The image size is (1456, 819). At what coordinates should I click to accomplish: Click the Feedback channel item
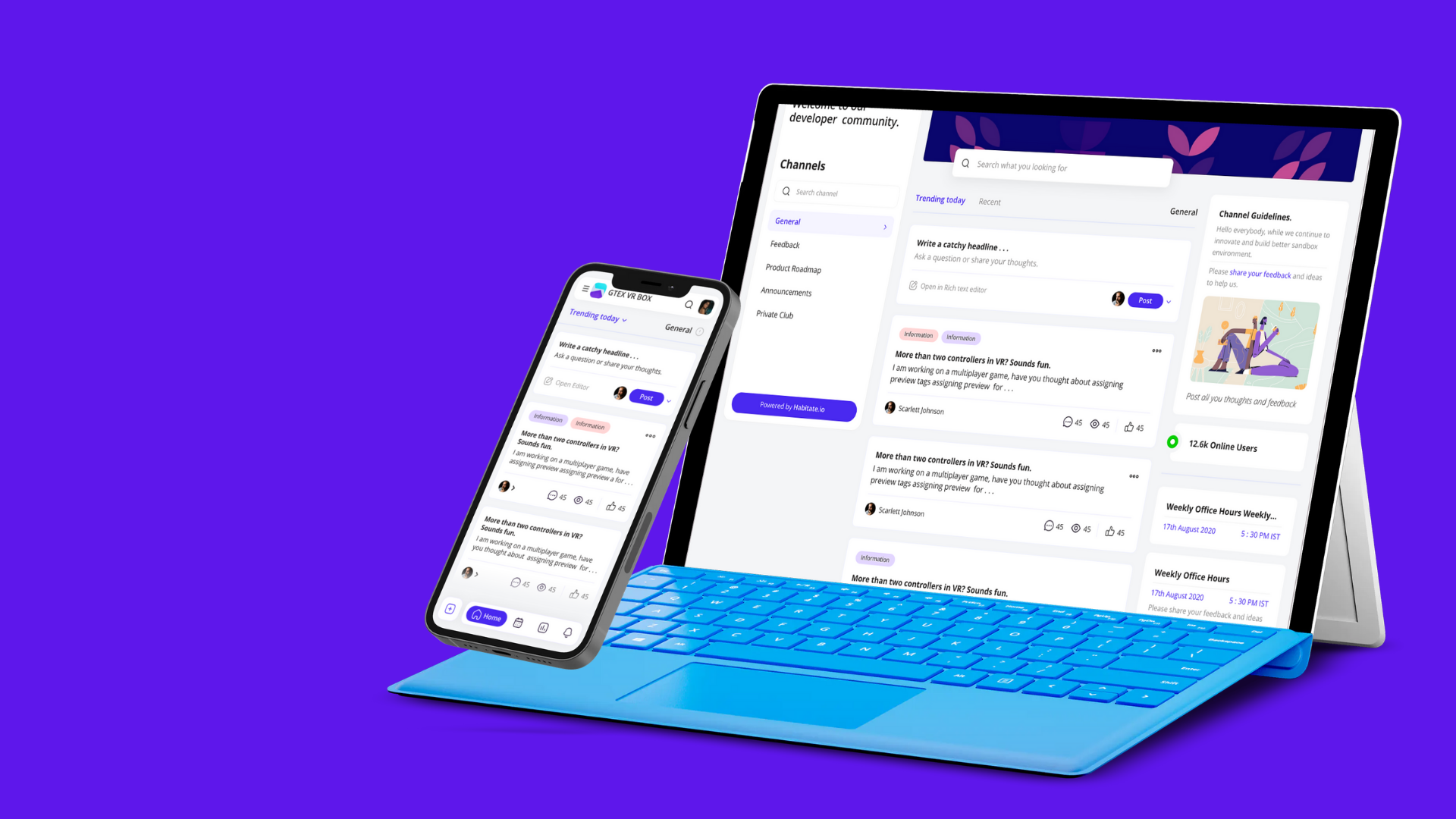click(x=785, y=245)
